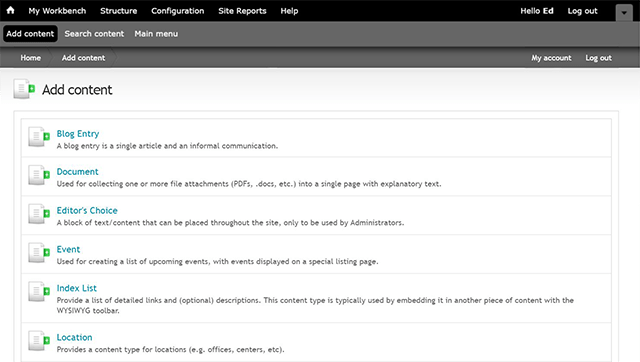Open the Event content type link
This screenshot has height=362, width=640.
tap(68, 249)
